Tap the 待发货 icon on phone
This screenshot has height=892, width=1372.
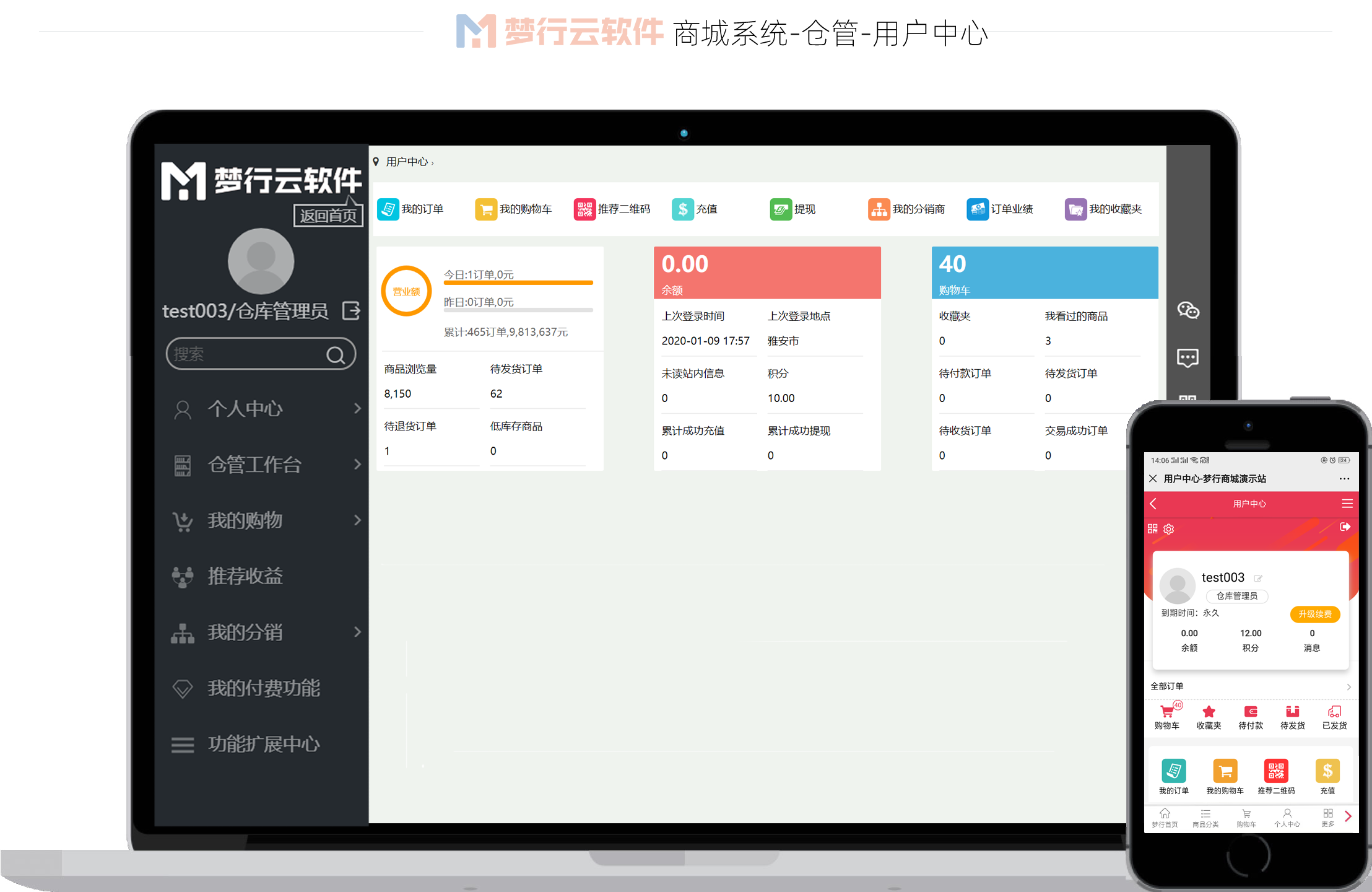tap(1293, 711)
